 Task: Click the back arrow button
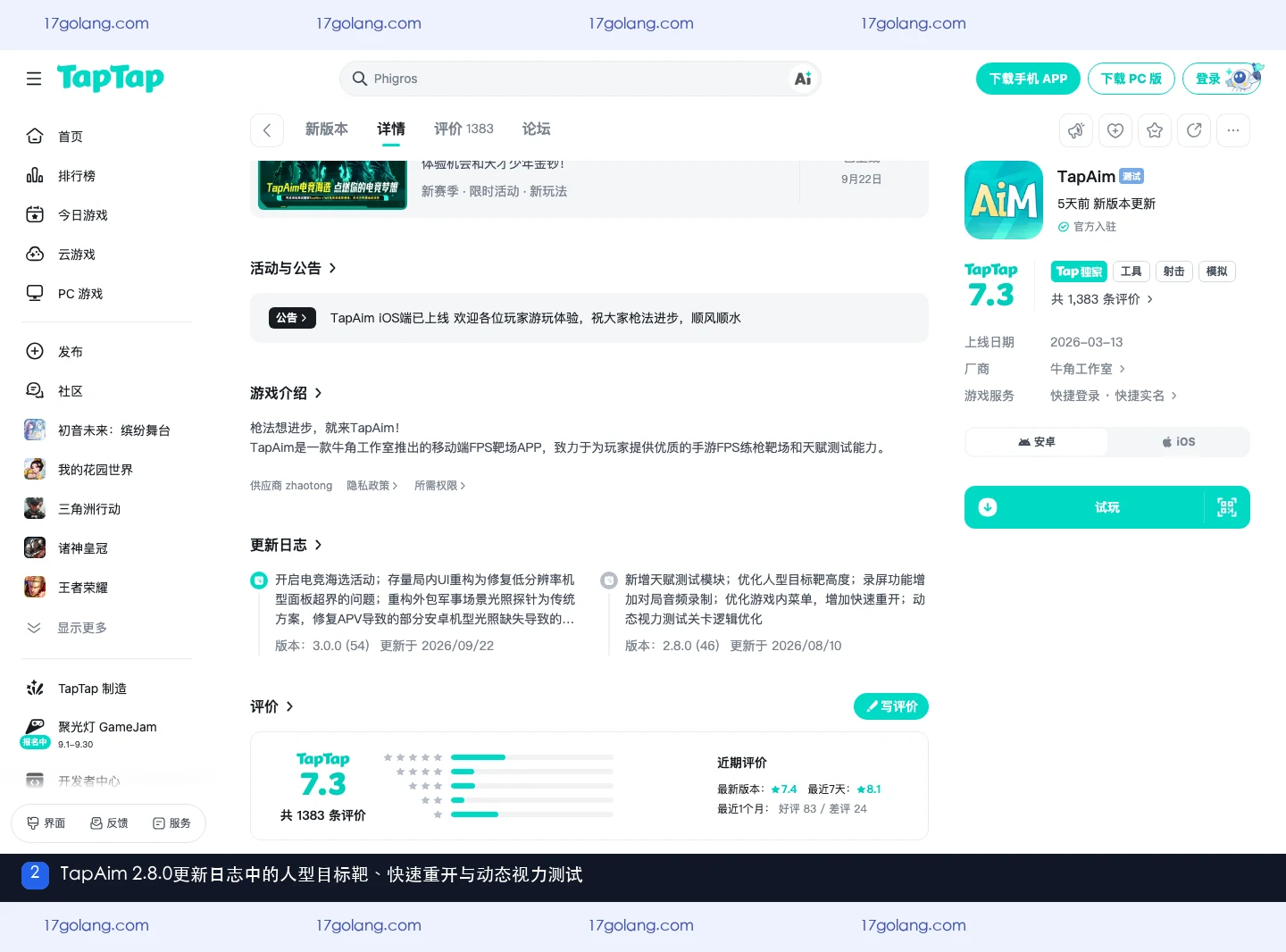(x=267, y=130)
